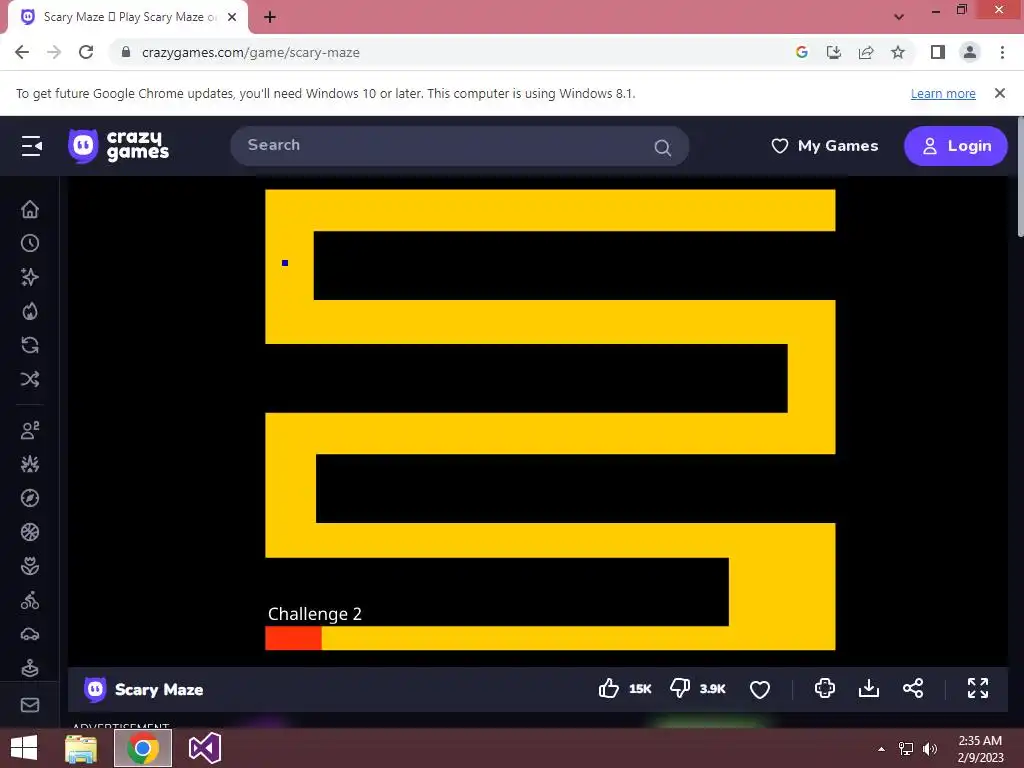Click the Learn more link
Image resolution: width=1024 pixels, height=768 pixels.
pos(943,93)
